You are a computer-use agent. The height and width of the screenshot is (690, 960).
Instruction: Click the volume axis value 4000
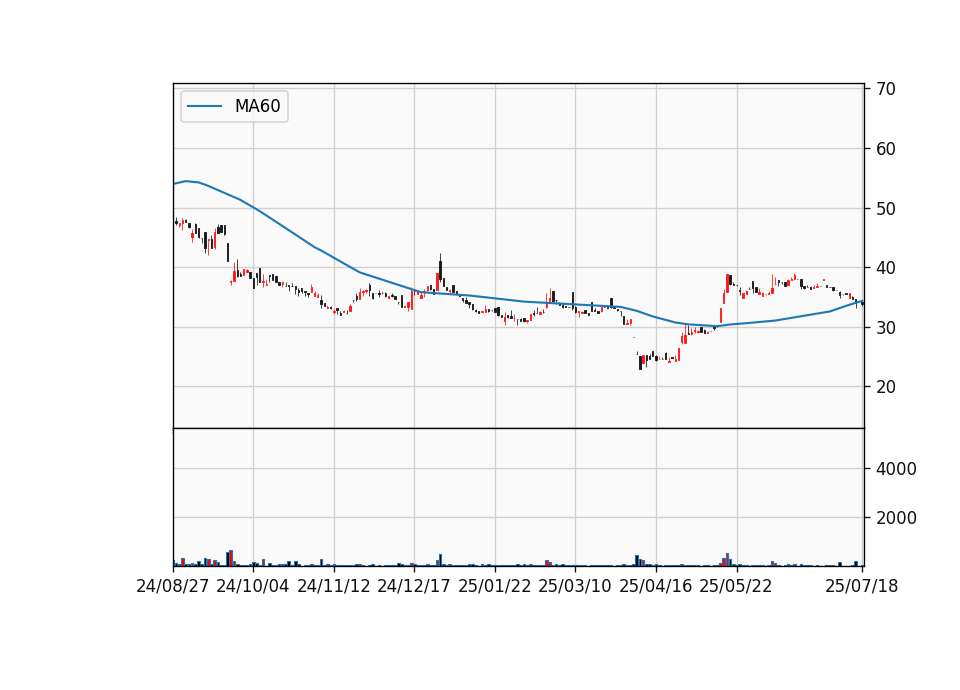(896, 470)
